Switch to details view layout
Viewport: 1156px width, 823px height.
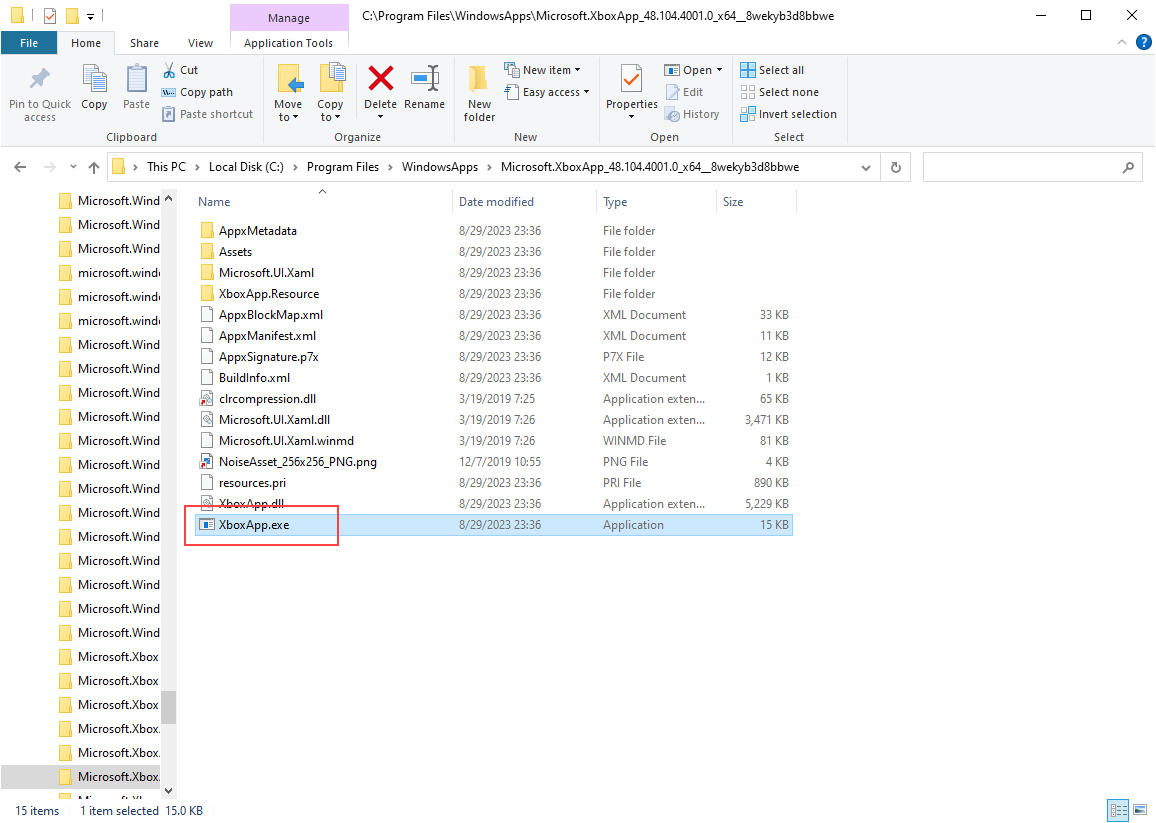[x=1118, y=810]
